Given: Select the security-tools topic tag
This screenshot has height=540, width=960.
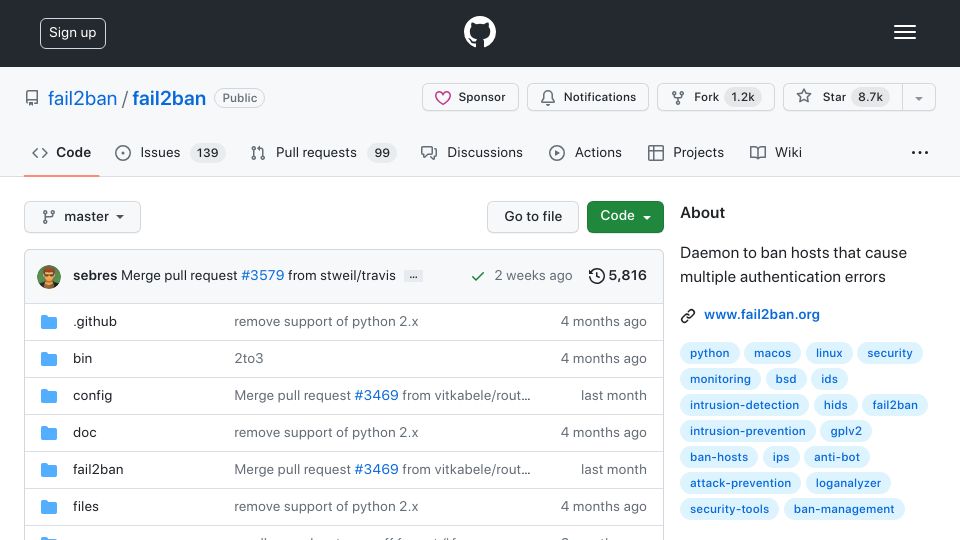Looking at the screenshot, I should pyautogui.click(x=729, y=509).
